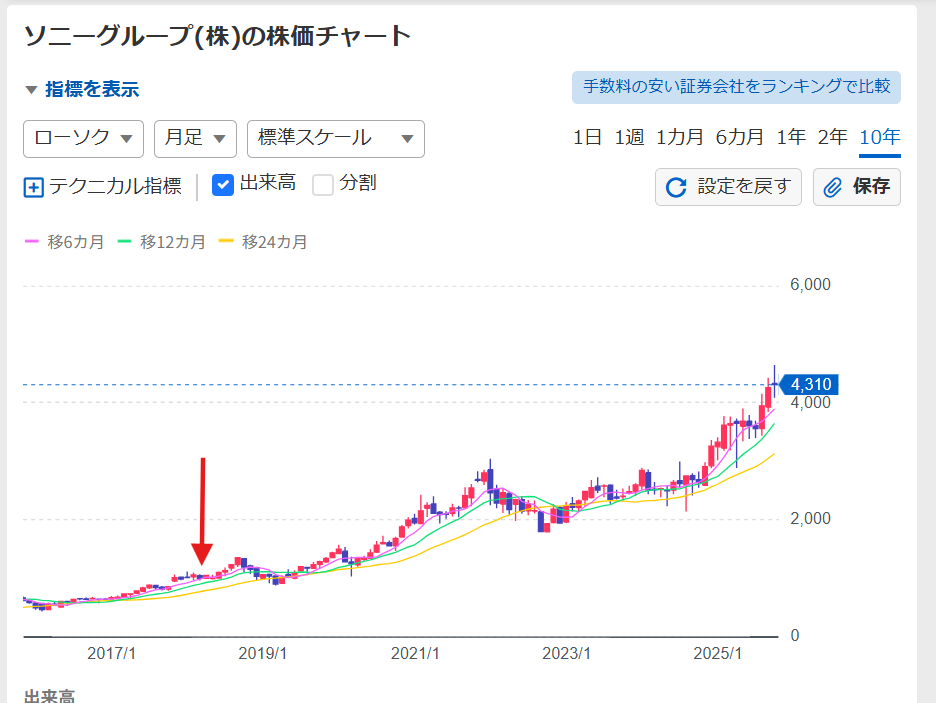Click the paperclip icon in 保存
The width and height of the screenshot is (936, 703).
tap(833, 187)
